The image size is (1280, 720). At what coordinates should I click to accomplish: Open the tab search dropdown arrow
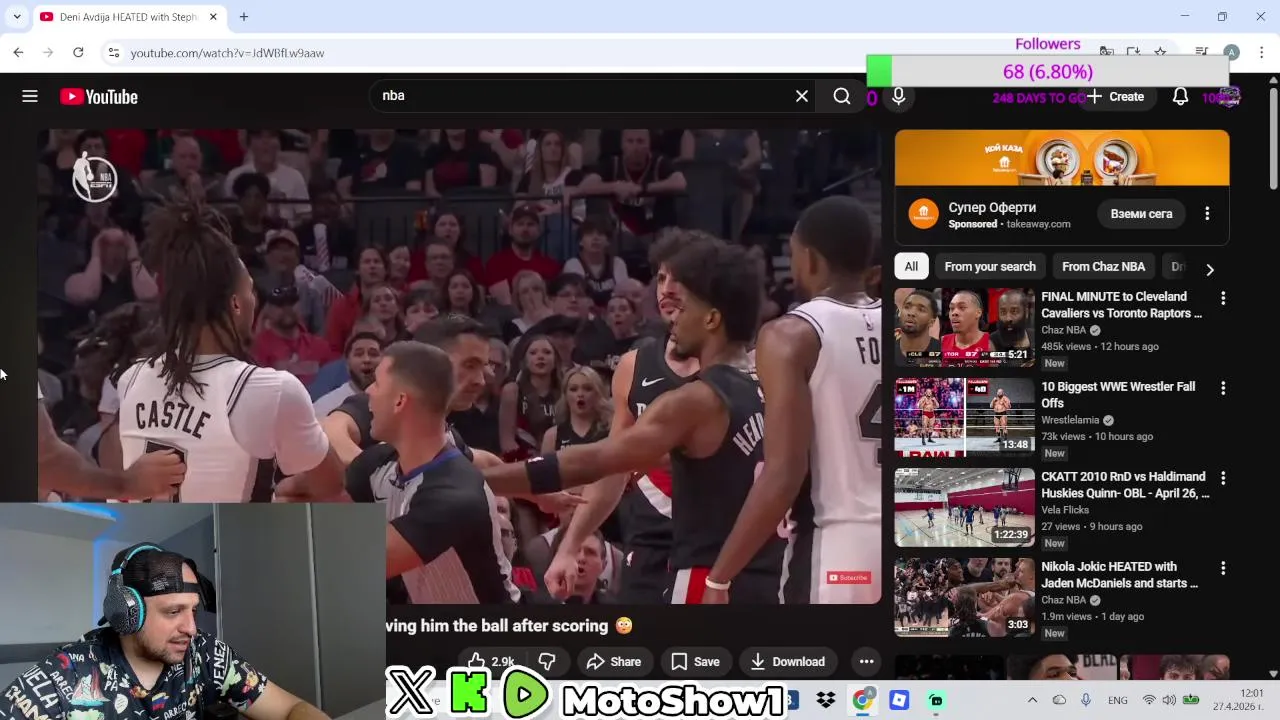17,17
